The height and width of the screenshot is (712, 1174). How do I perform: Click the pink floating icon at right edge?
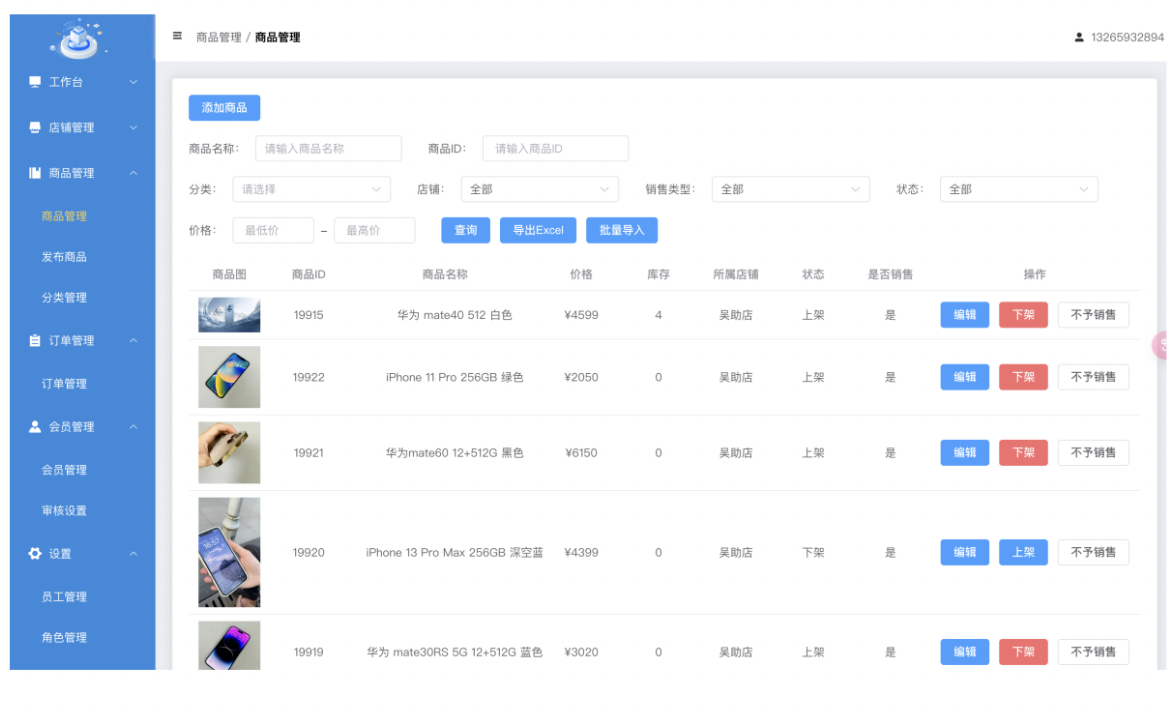click(x=1161, y=345)
